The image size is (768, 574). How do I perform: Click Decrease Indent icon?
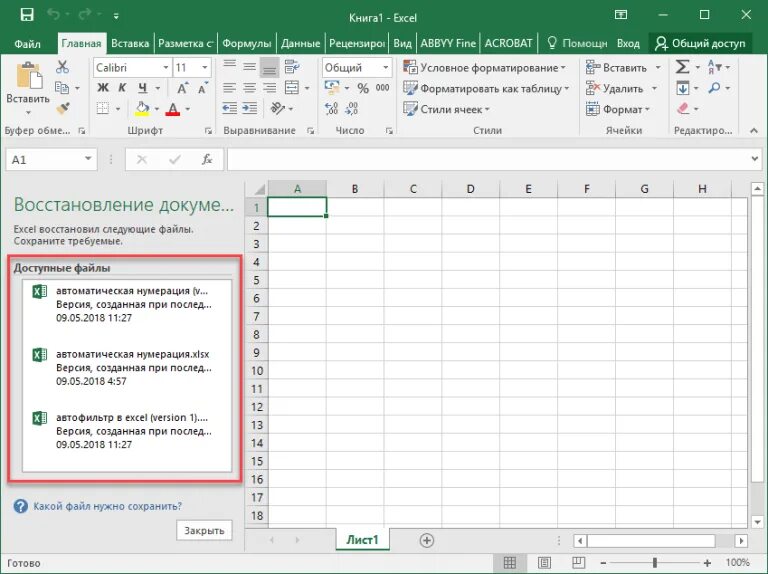pyautogui.click(x=230, y=108)
